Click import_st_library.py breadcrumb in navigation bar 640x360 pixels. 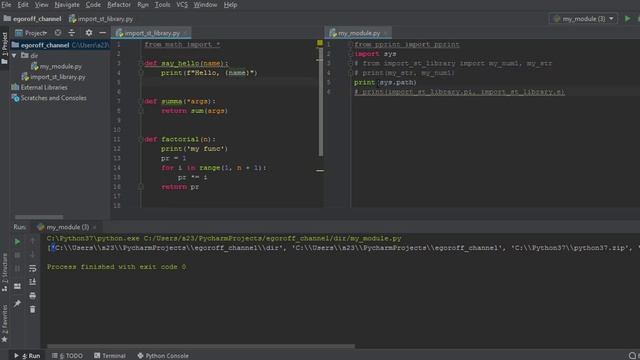pyautogui.click(x=101, y=19)
